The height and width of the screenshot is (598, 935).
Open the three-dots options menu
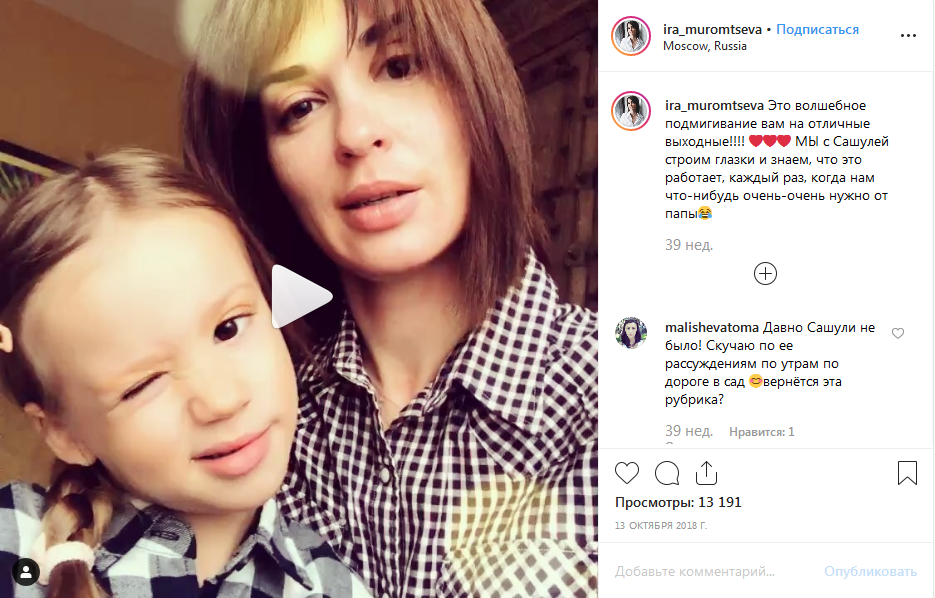[x=908, y=36]
